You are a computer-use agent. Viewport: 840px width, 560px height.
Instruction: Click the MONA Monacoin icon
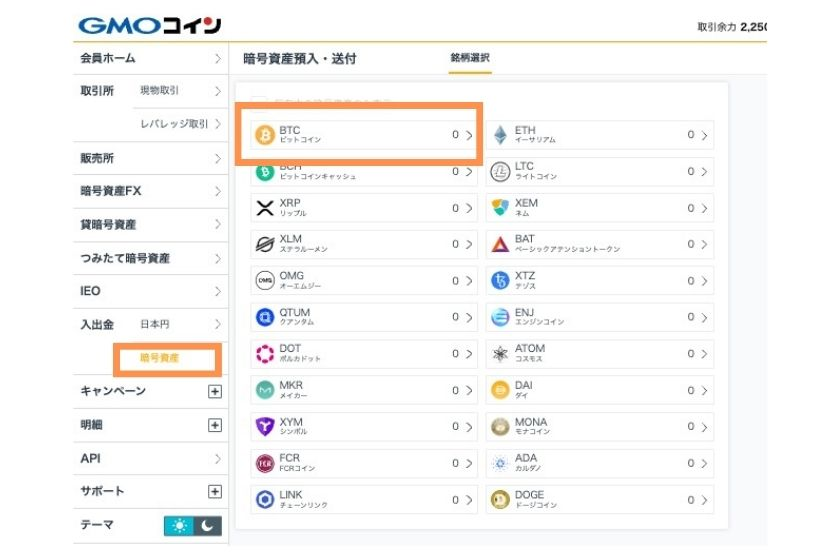(x=500, y=427)
